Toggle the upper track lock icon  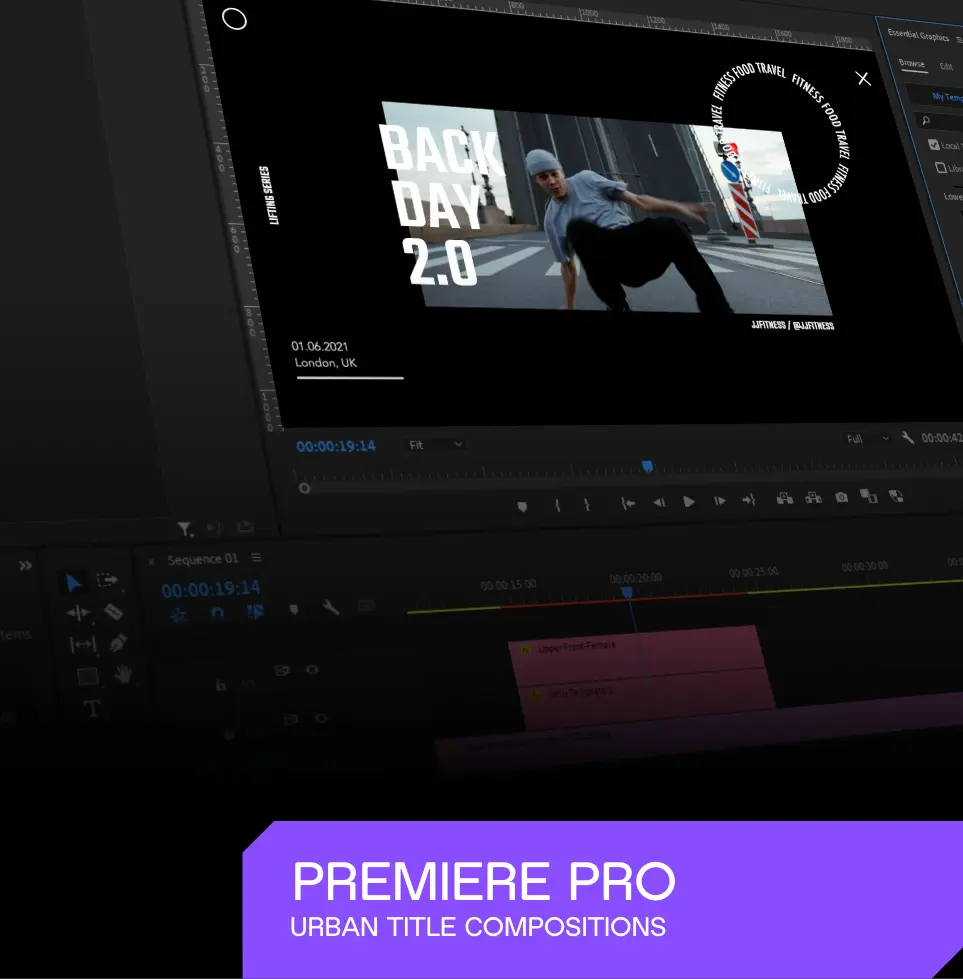[x=221, y=685]
